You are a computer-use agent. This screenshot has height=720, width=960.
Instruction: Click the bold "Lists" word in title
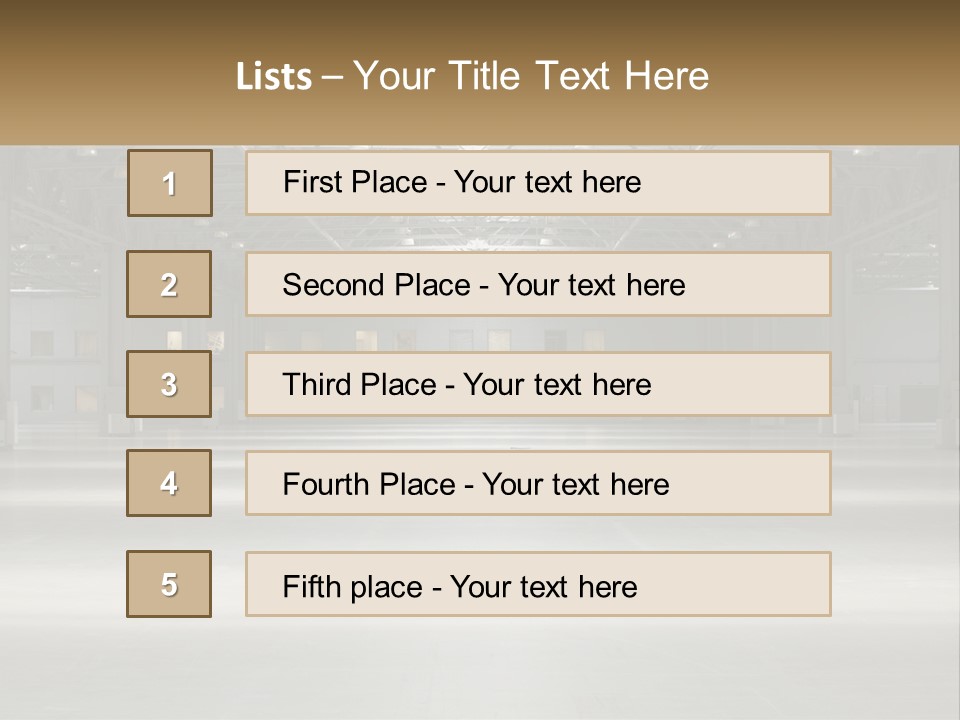click(274, 77)
